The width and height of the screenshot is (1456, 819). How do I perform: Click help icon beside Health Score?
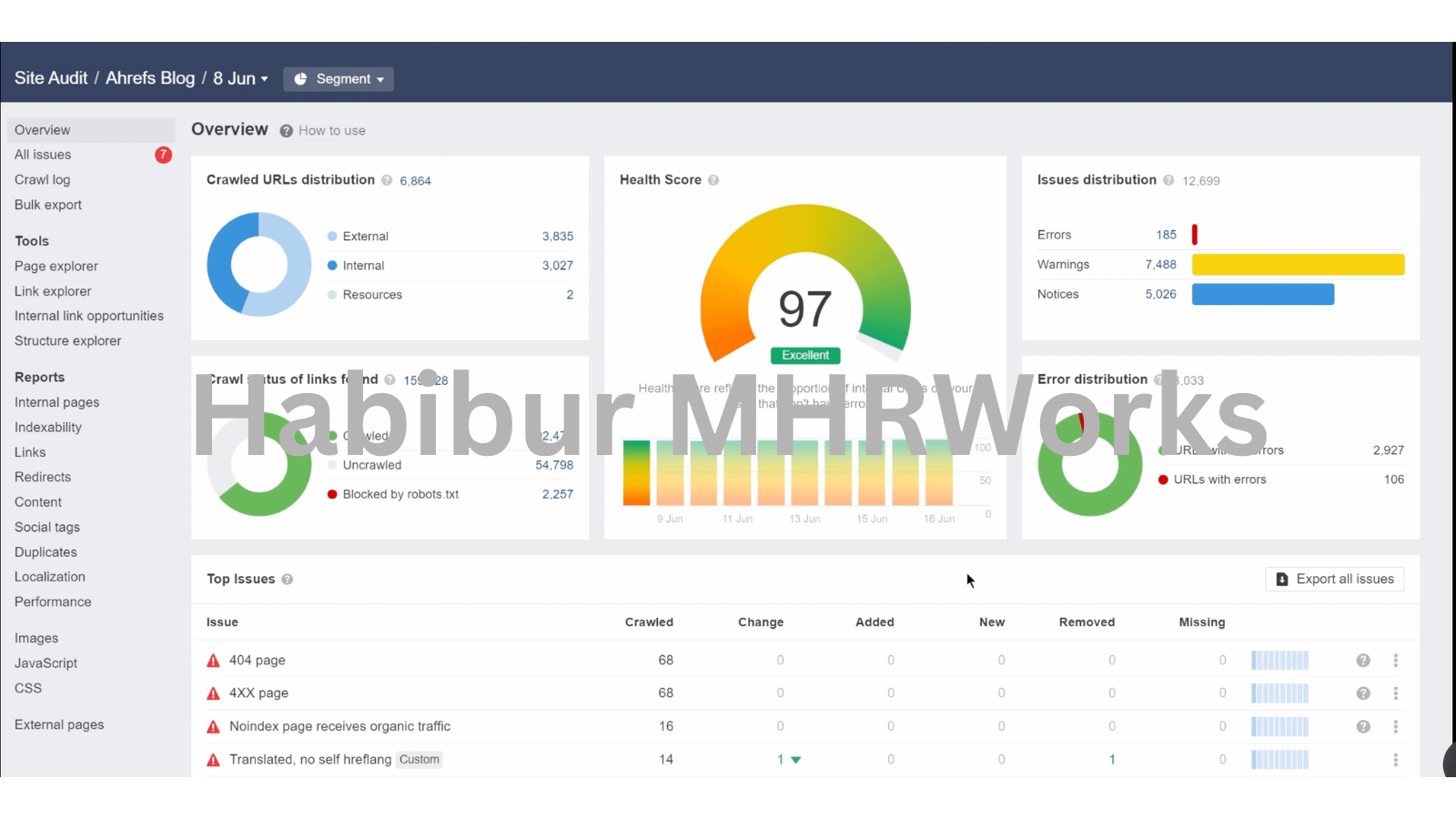point(713,180)
